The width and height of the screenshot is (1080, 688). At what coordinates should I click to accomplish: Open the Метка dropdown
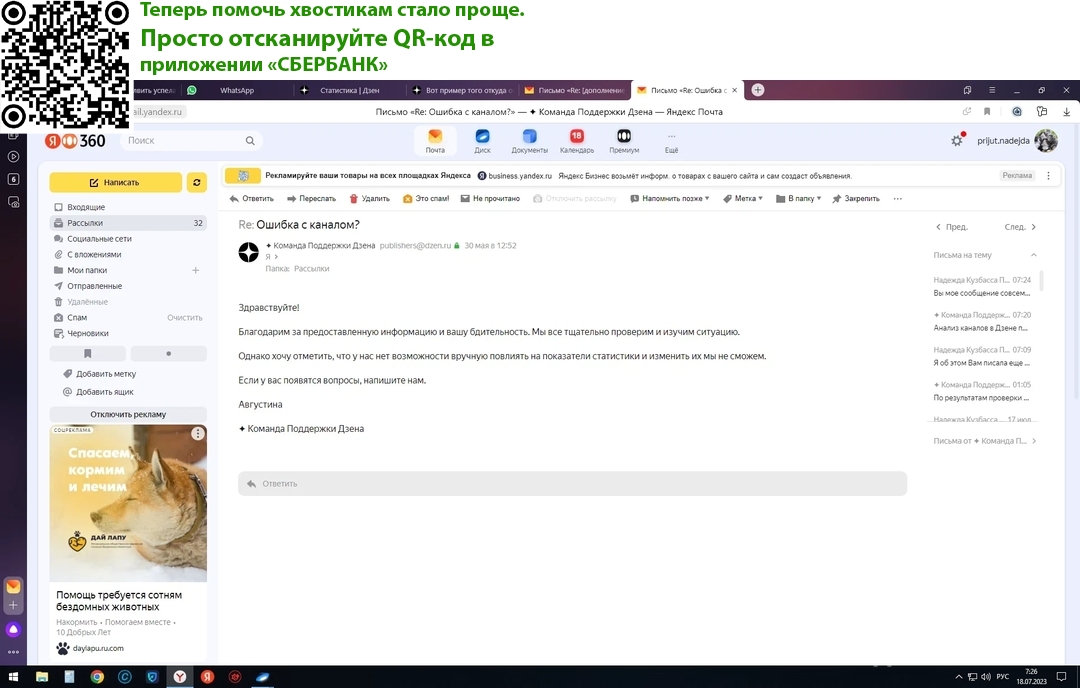tap(742, 198)
